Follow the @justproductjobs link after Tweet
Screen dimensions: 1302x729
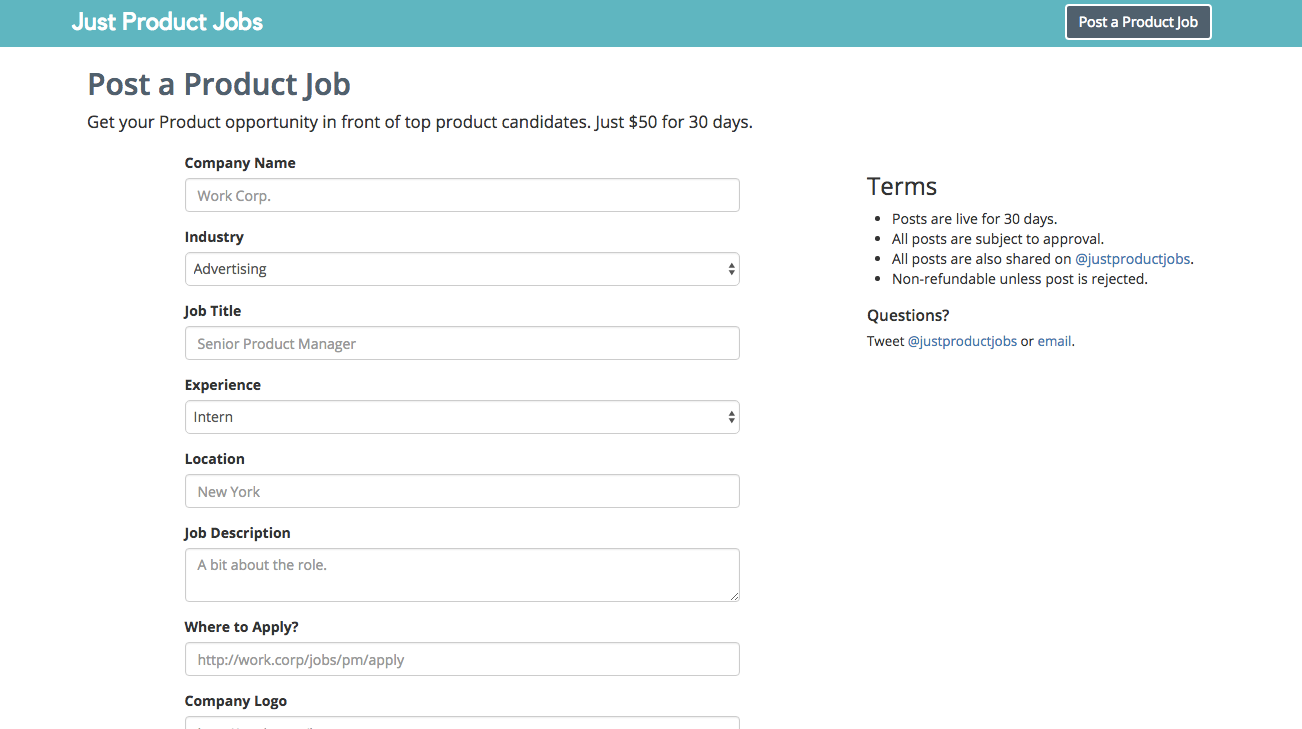962,341
